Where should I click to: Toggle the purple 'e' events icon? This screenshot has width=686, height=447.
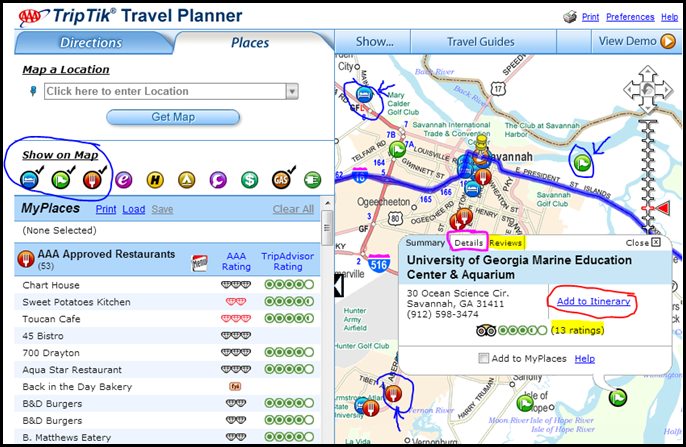tap(124, 180)
